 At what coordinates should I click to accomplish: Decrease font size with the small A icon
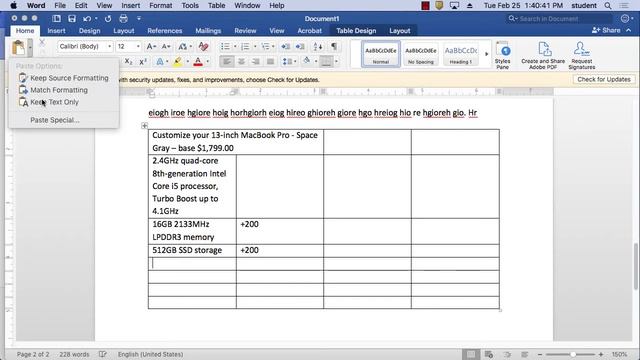click(x=166, y=47)
